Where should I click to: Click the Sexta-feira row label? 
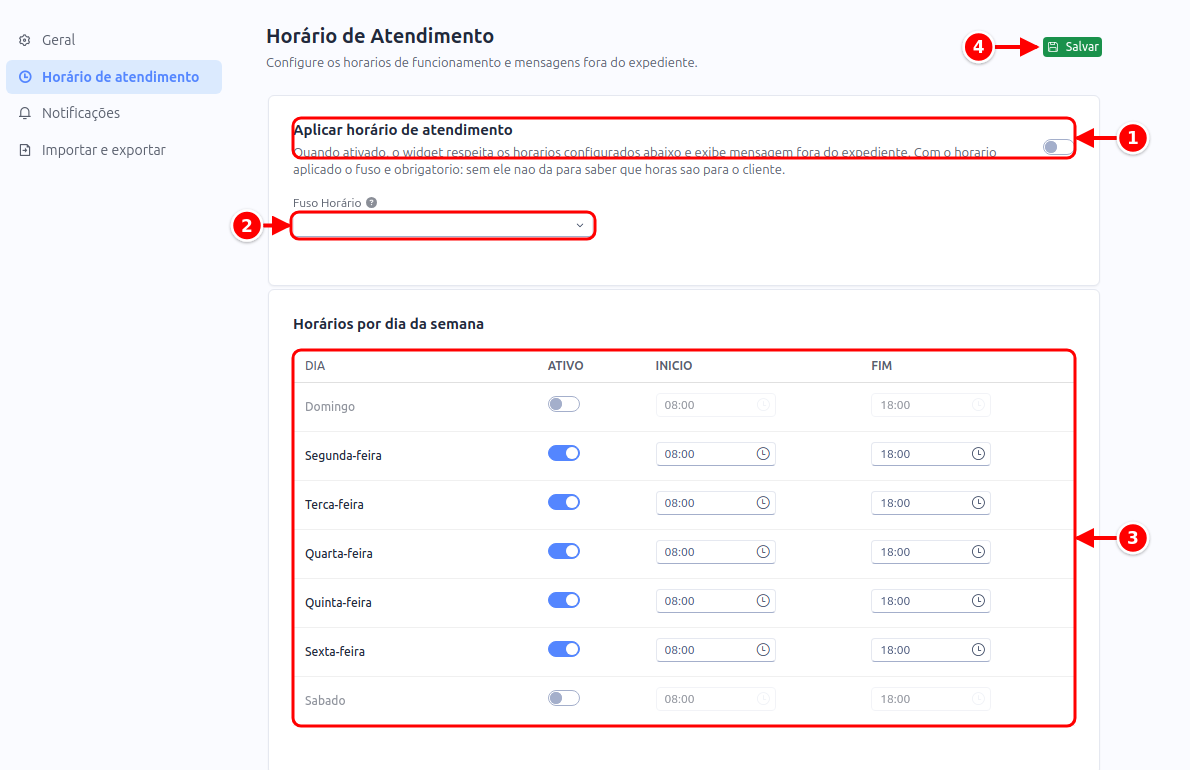coord(335,652)
